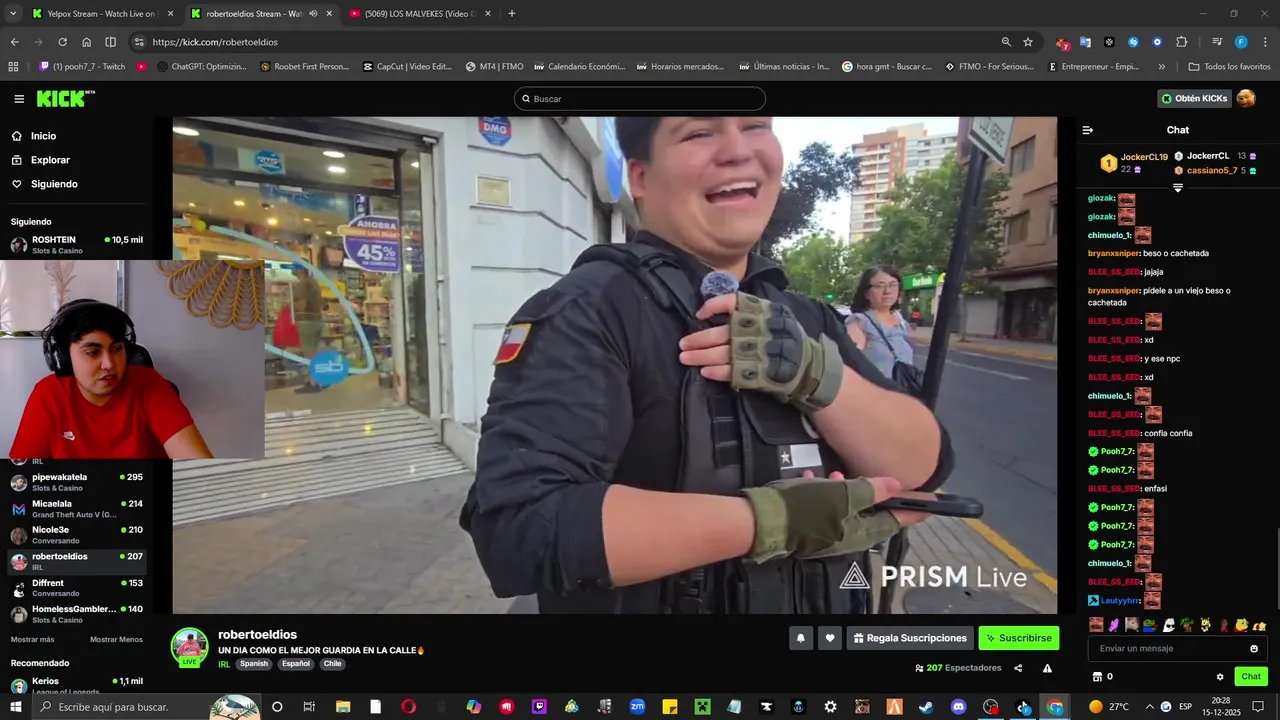1280x720 pixels.
Task: Collapse the chat panel with arrow icon
Action: (1088, 130)
